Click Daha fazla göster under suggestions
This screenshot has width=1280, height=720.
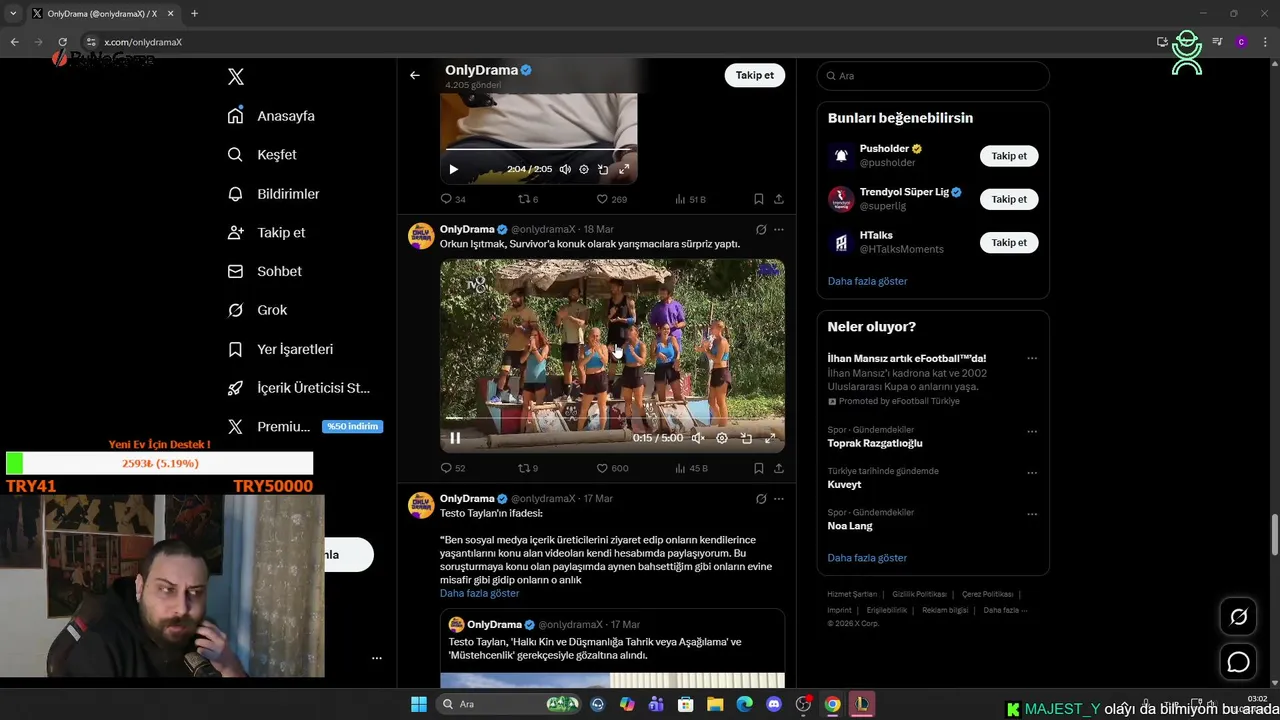867,281
